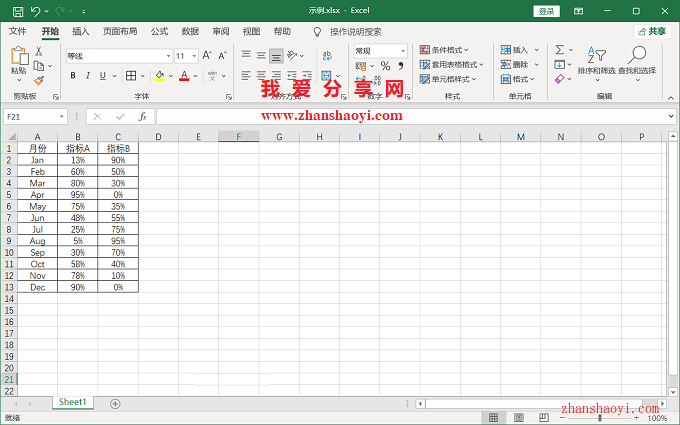Image resolution: width=680 pixels, height=425 pixels.
Task: Click the Clear eraser icon
Action: coord(559,79)
